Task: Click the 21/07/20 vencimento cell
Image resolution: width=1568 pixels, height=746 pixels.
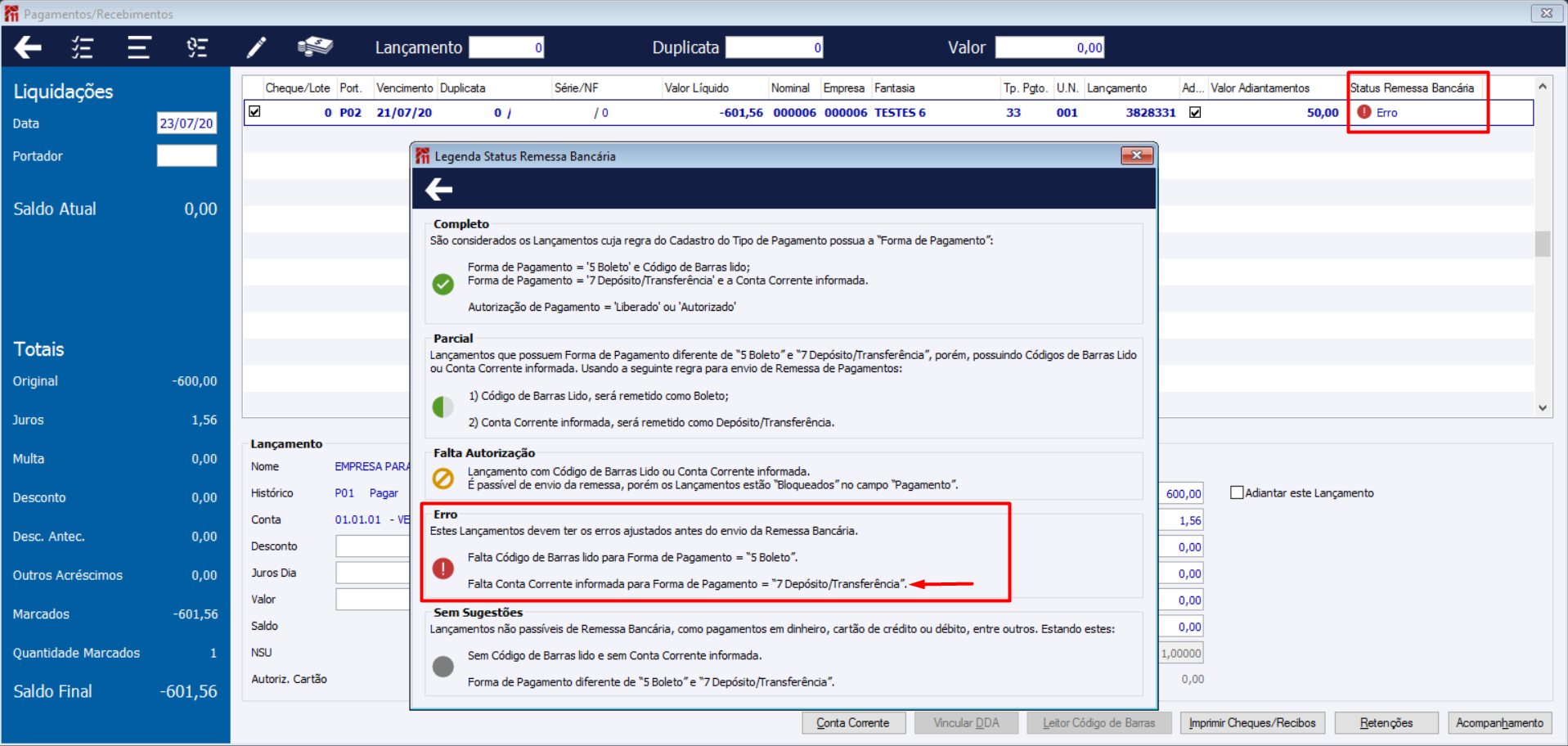Action: pyautogui.click(x=404, y=112)
